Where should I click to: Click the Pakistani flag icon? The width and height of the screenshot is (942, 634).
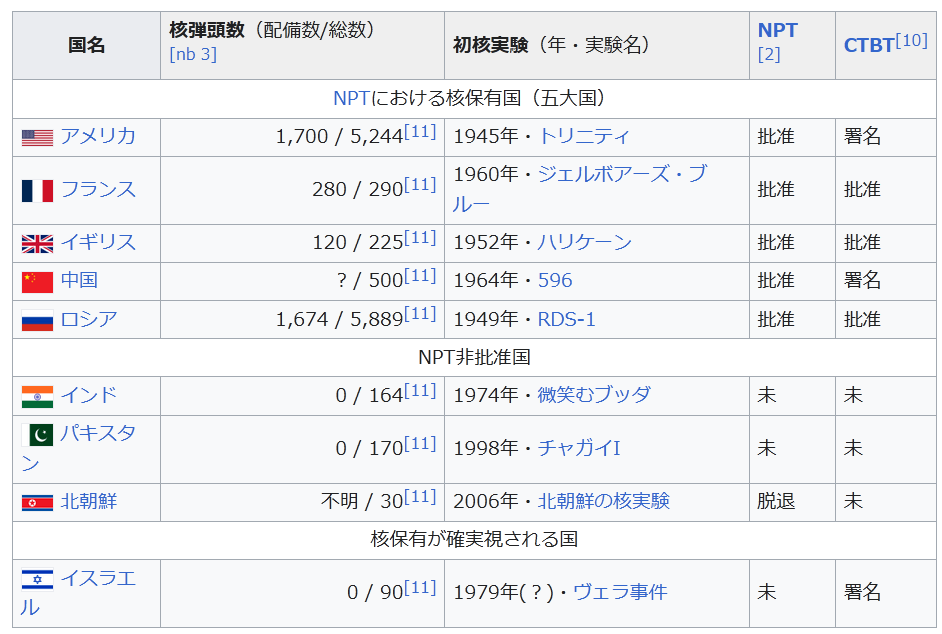37,435
